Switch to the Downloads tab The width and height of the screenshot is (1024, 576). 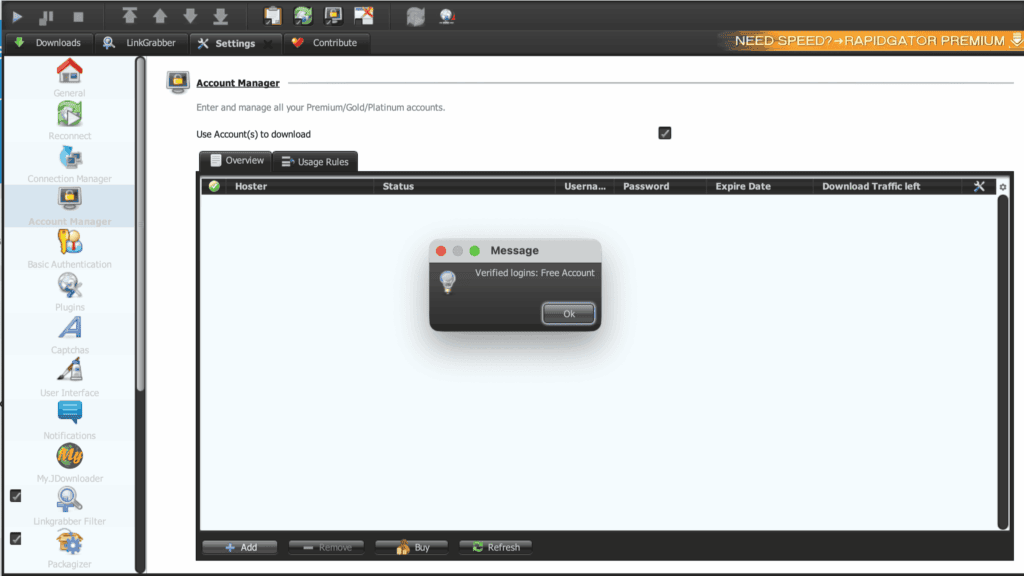(x=48, y=42)
